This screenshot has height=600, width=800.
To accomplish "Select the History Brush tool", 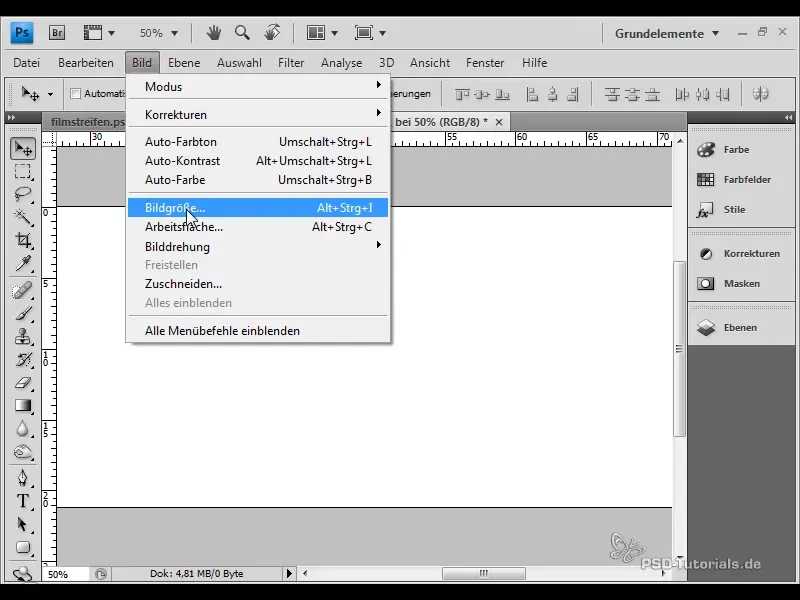I will [x=23, y=360].
